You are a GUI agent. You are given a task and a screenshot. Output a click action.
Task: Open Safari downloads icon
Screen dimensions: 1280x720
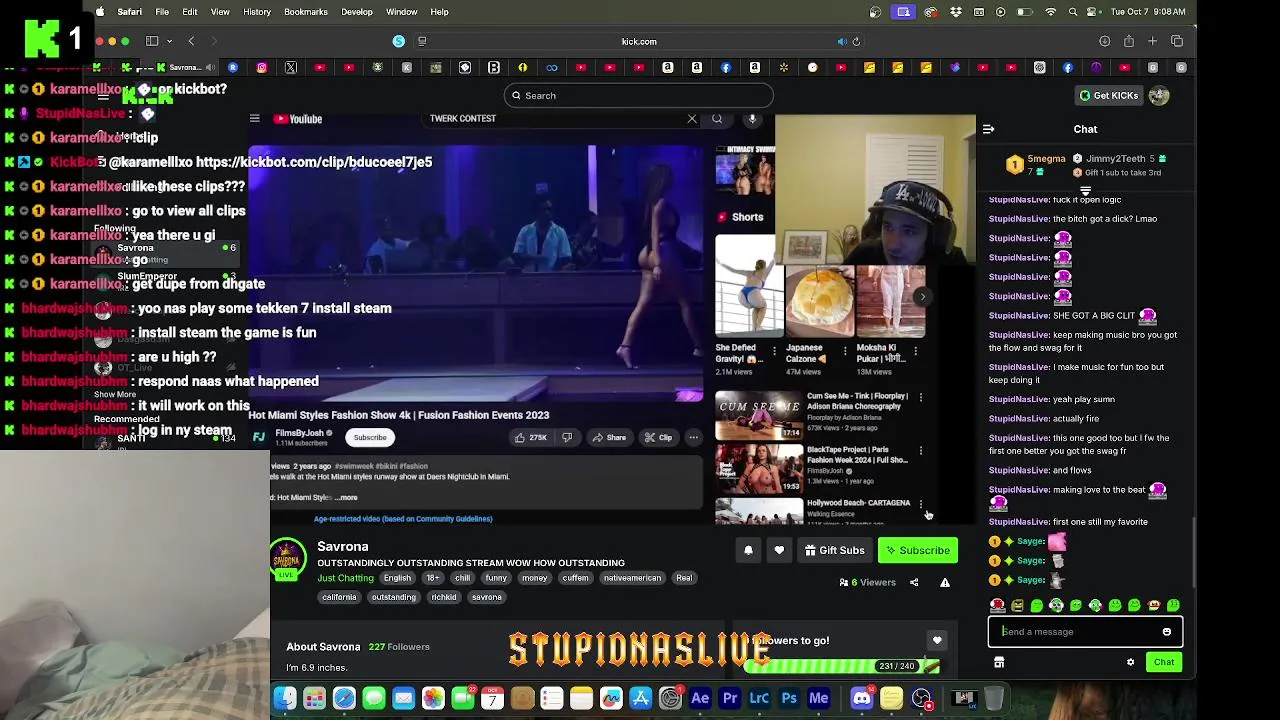pyautogui.click(x=1104, y=41)
